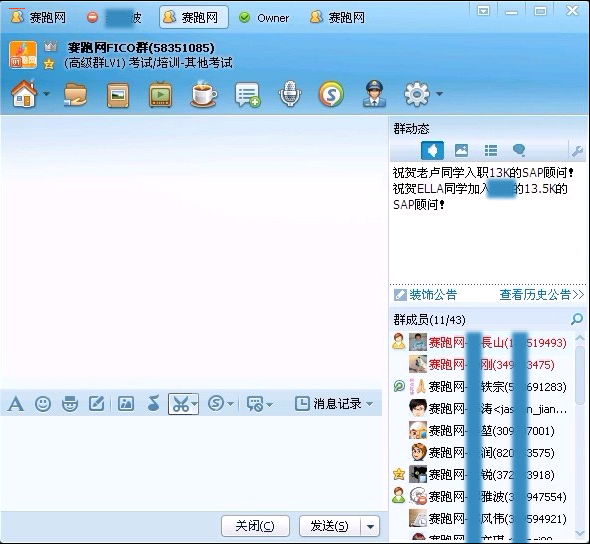This screenshot has height=544, width=590.
Task: Open the police officer report icon
Action: 374,93
